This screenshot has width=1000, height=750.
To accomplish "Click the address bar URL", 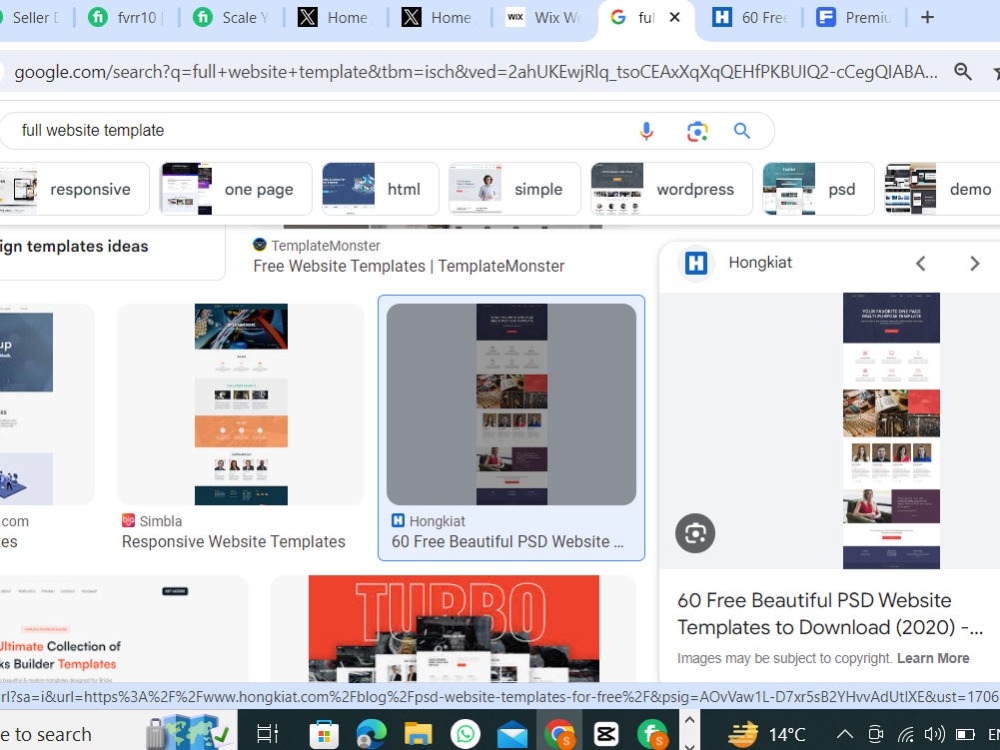I will point(475,72).
